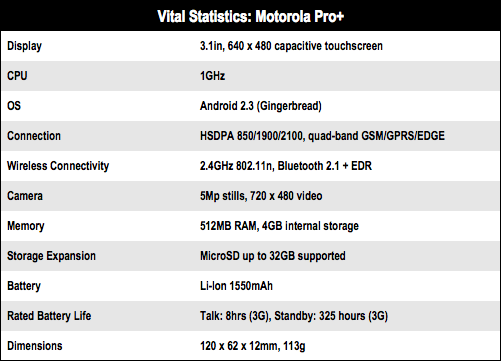Click the HSDPA 850/1900/2100 connection value
The image size is (501, 361).
(322, 136)
